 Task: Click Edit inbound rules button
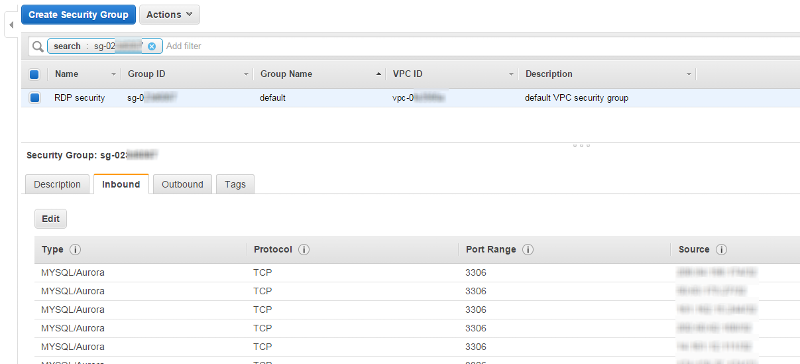[x=51, y=219]
